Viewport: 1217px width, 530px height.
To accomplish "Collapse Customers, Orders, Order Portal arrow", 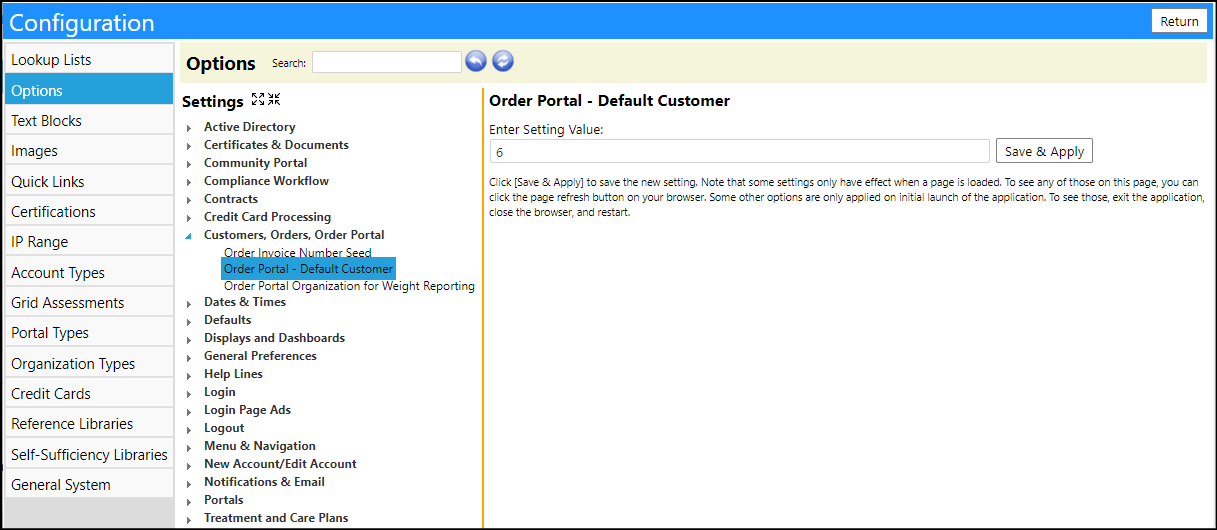I will pos(189,236).
